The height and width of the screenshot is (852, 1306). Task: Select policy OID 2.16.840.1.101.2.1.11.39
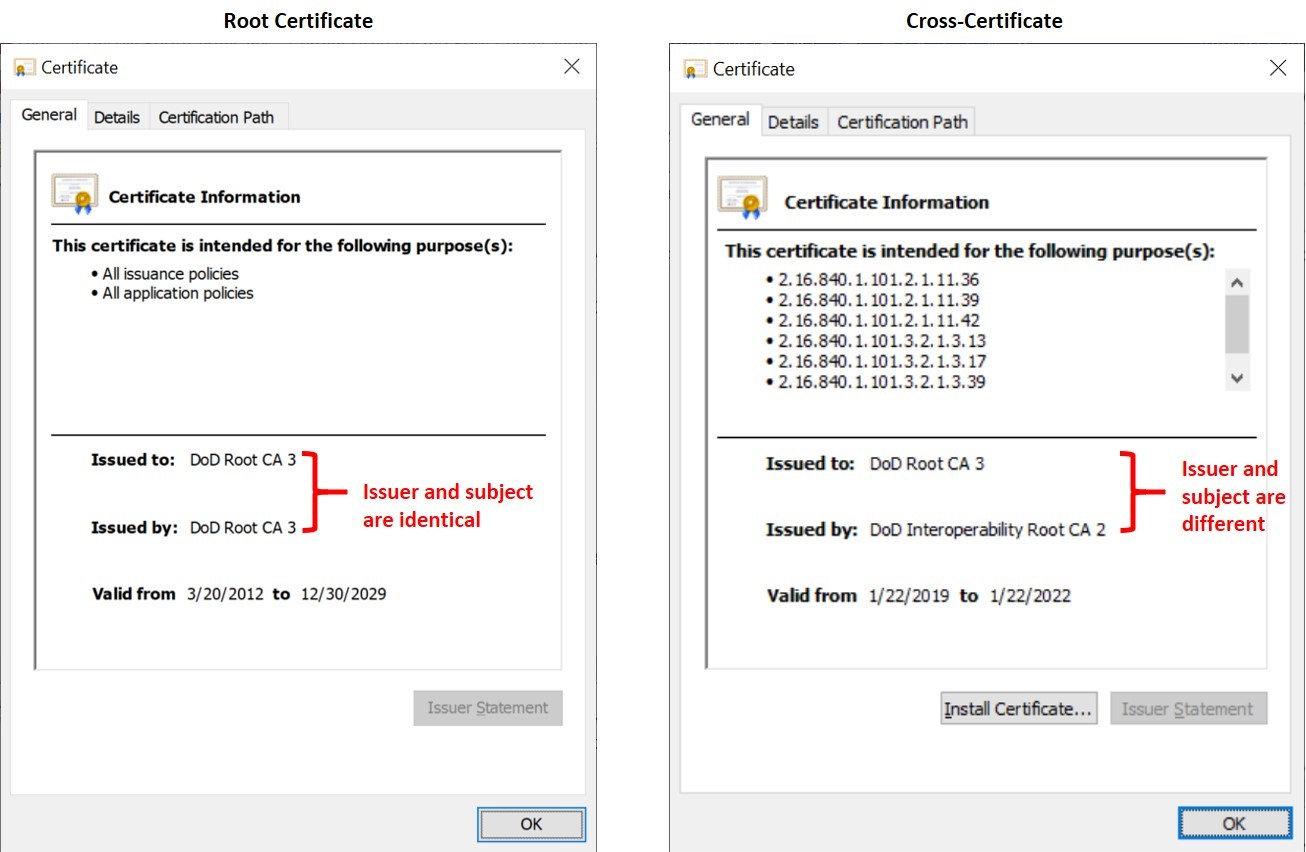point(879,300)
